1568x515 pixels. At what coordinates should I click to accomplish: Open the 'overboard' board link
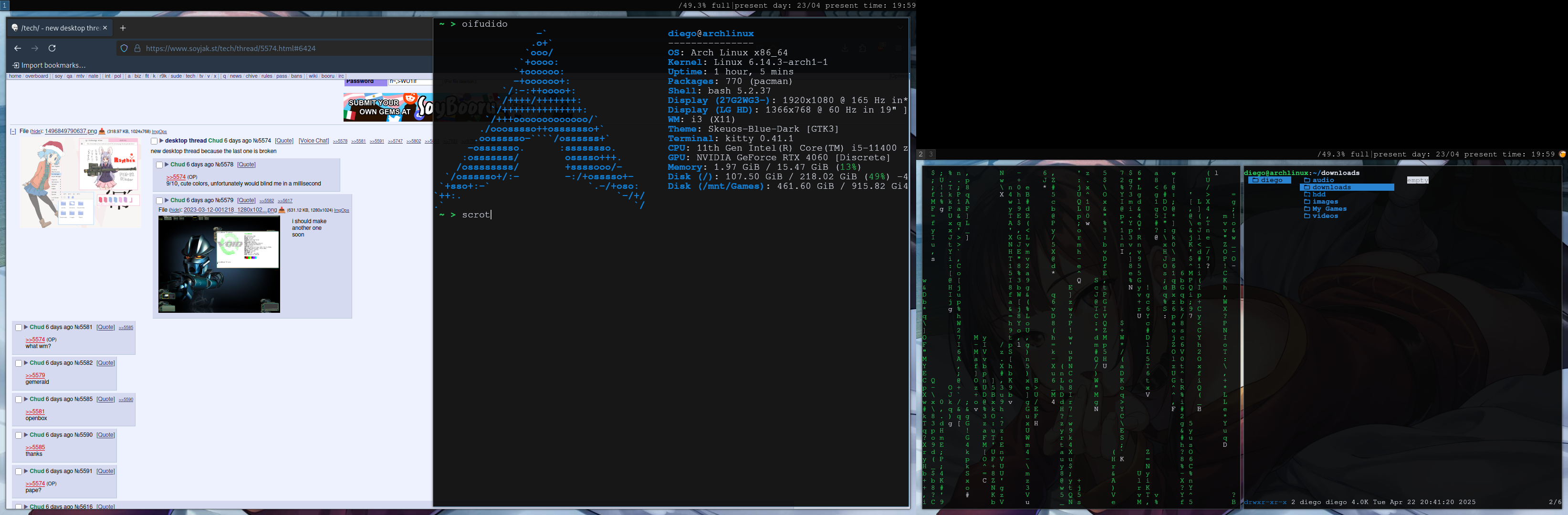point(37,76)
